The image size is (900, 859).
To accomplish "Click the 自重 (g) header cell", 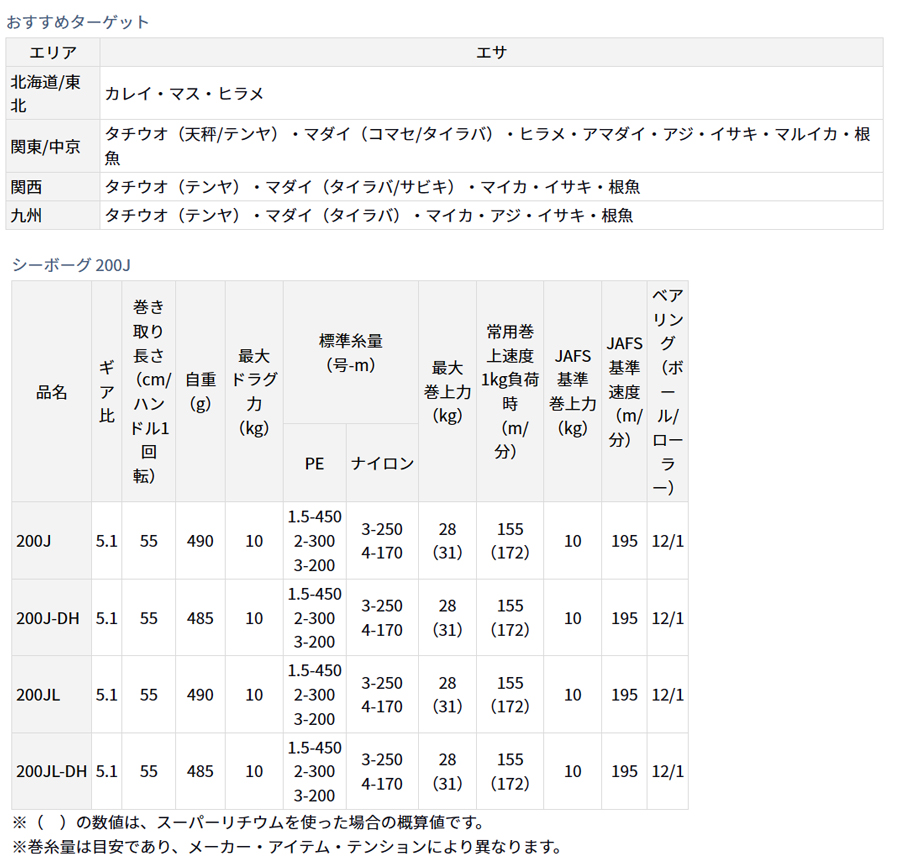I will coord(200,392).
